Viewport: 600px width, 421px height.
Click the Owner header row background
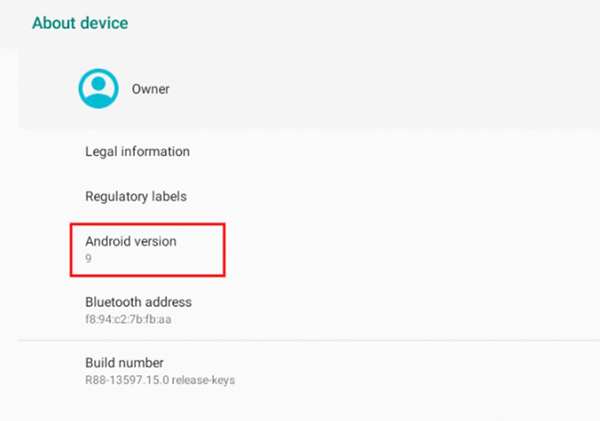(309, 89)
